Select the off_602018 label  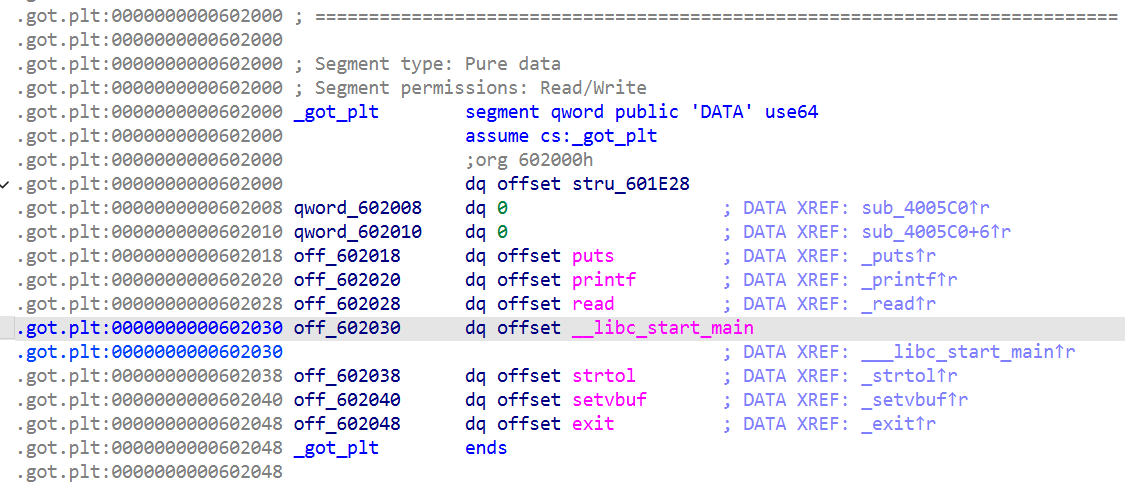click(347, 256)
